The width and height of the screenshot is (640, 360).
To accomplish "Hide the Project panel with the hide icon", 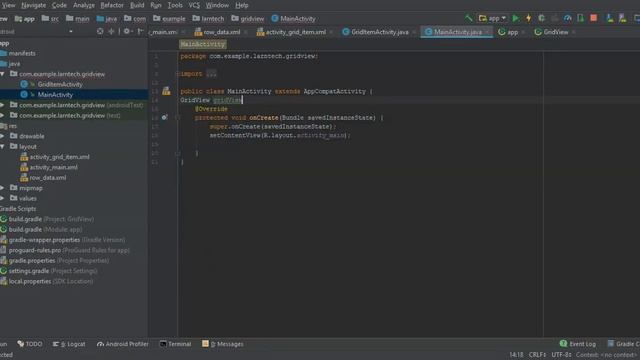I will [140, 31].
